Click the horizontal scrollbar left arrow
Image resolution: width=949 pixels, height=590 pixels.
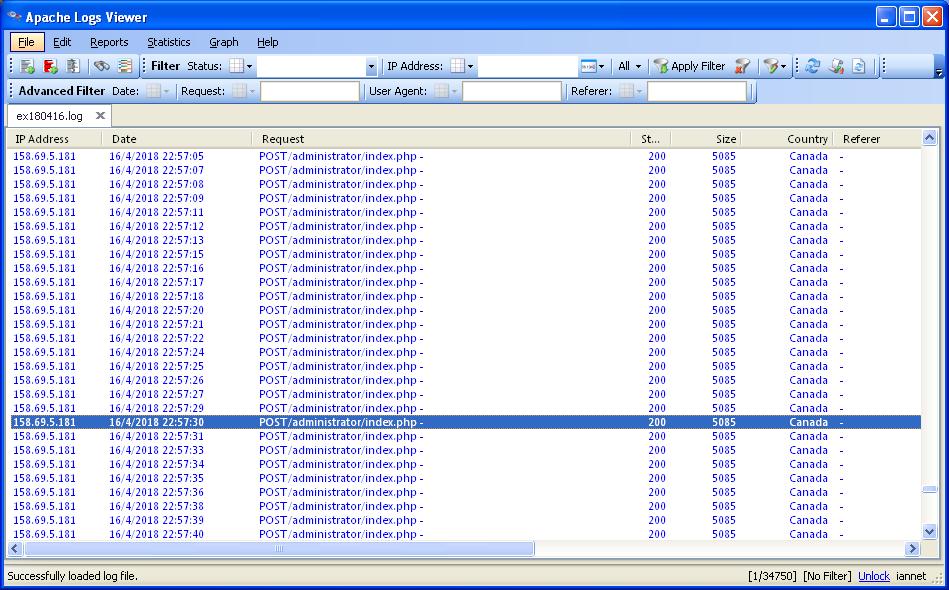15,549
